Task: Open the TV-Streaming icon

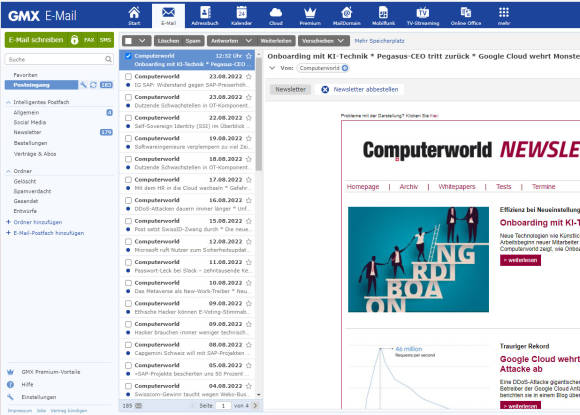Action: (423, 16)
